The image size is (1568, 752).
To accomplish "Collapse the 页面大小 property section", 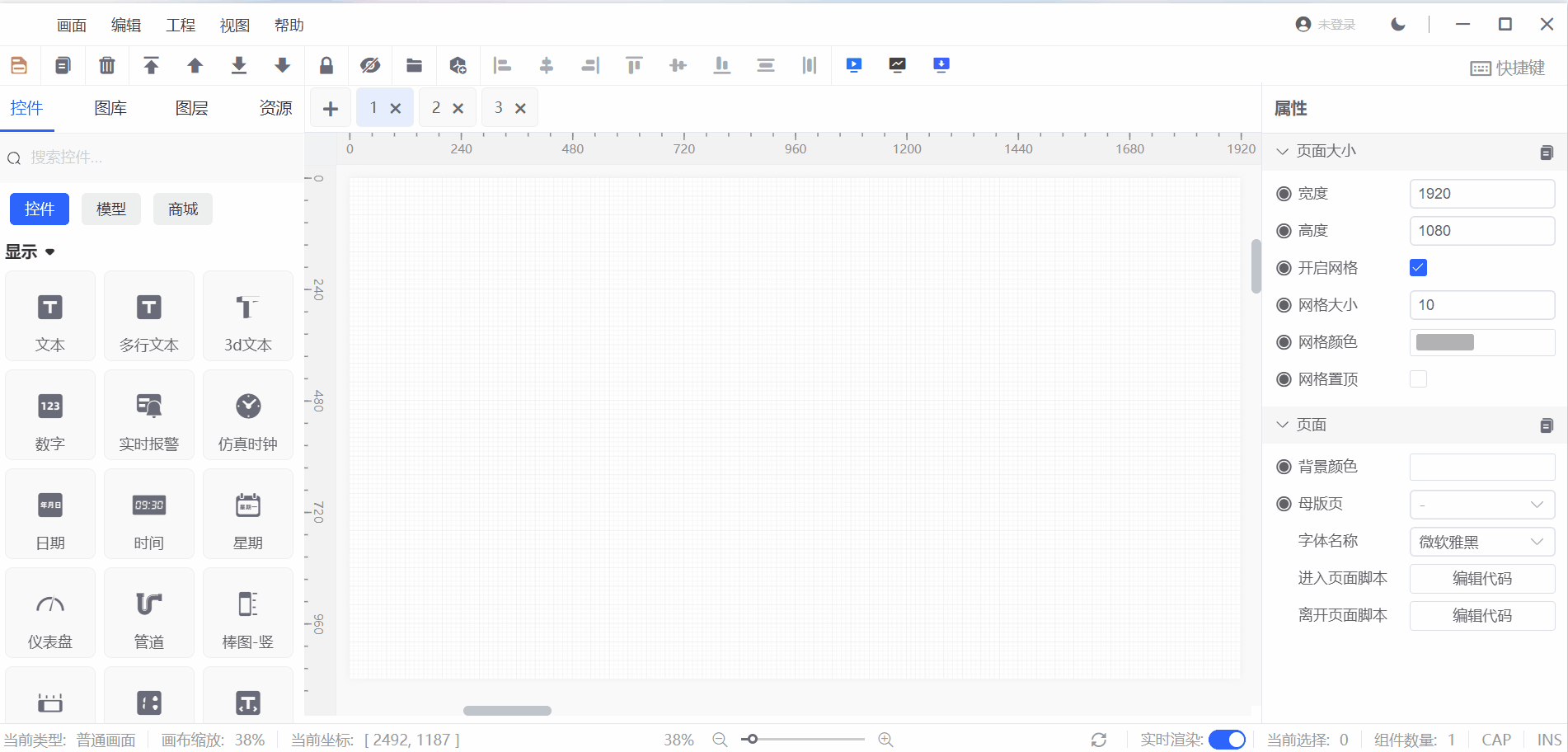I will (x=1282, y=151).
